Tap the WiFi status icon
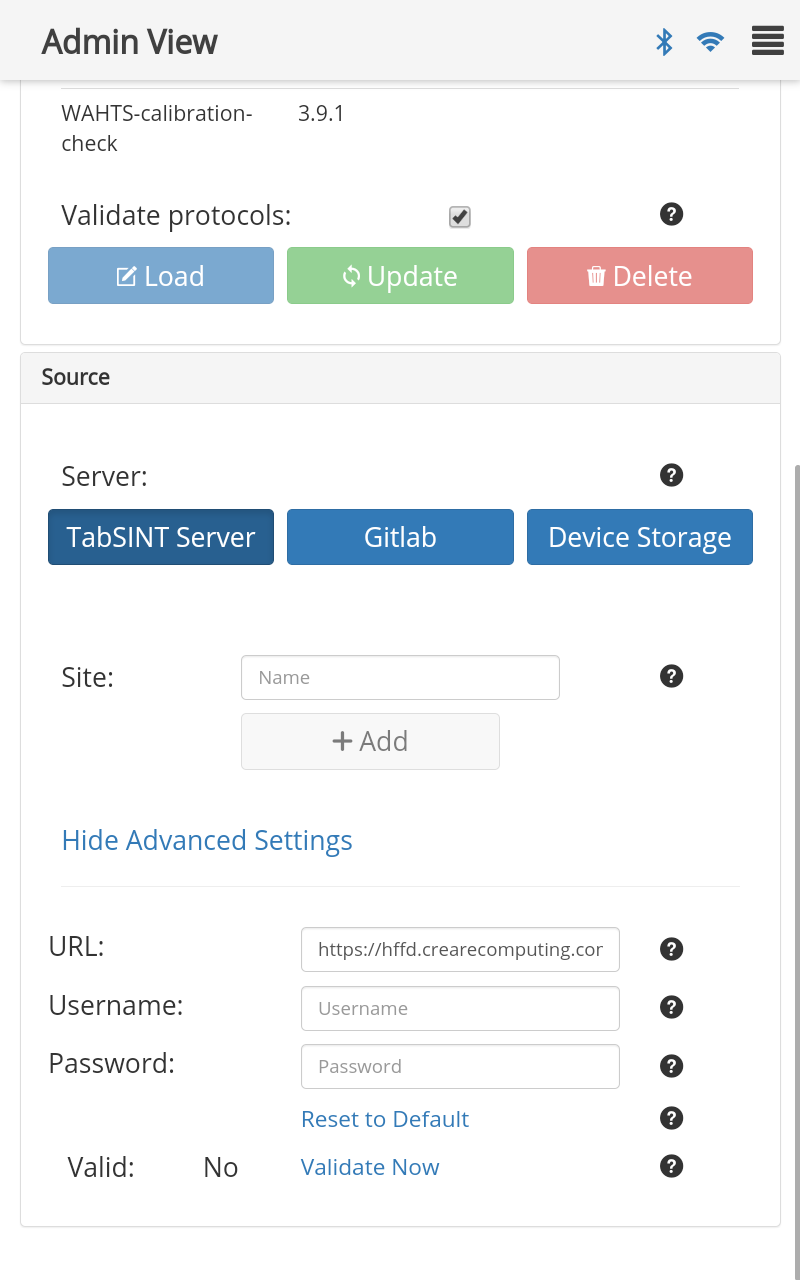The image size is (800, 1280). [710, 42]
